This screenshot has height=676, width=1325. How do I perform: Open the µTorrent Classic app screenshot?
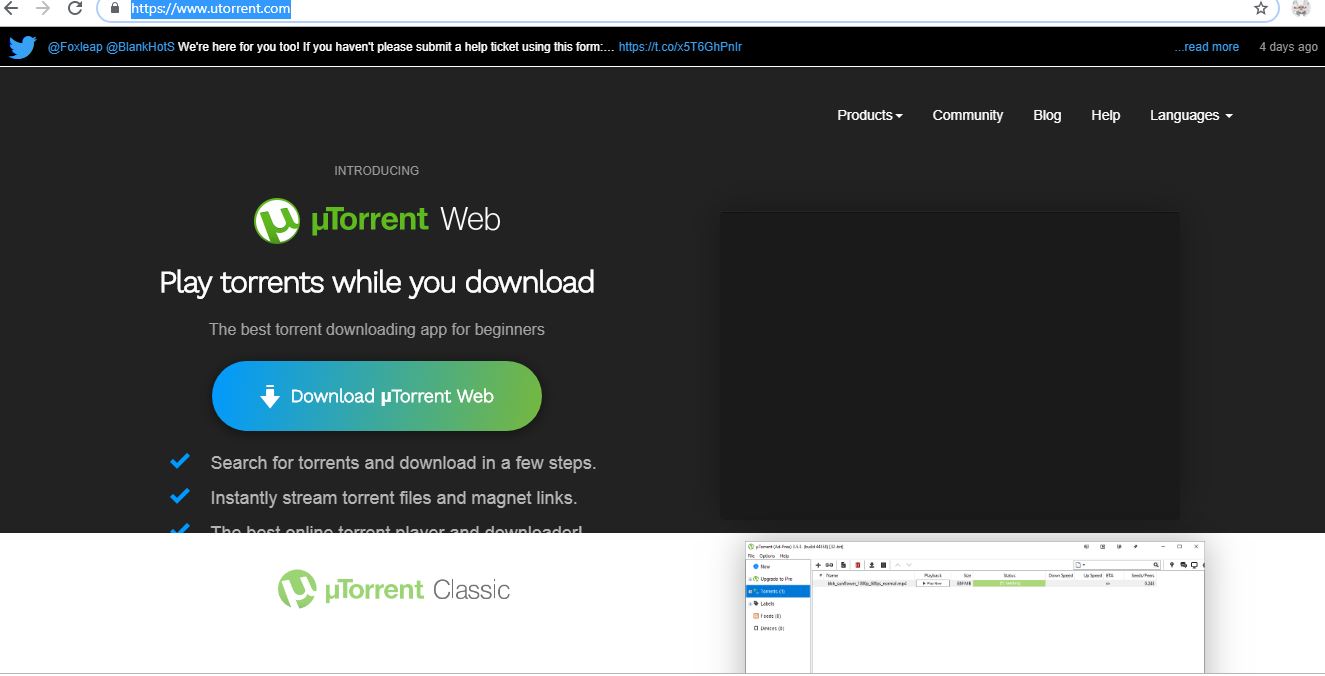click(x=975, y=607)
